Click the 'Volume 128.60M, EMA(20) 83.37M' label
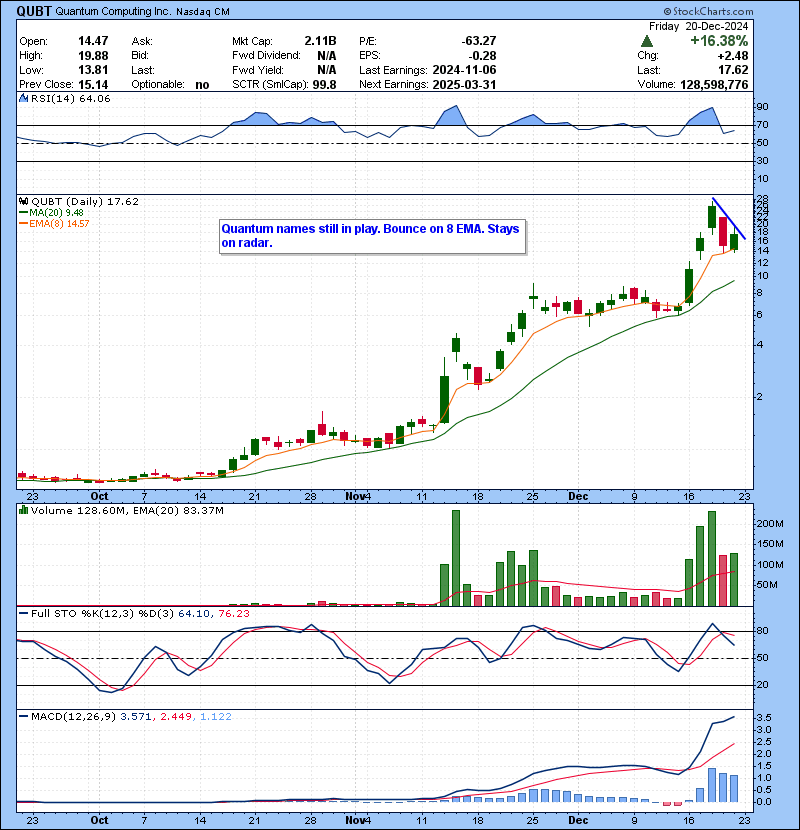 point(127,511)
